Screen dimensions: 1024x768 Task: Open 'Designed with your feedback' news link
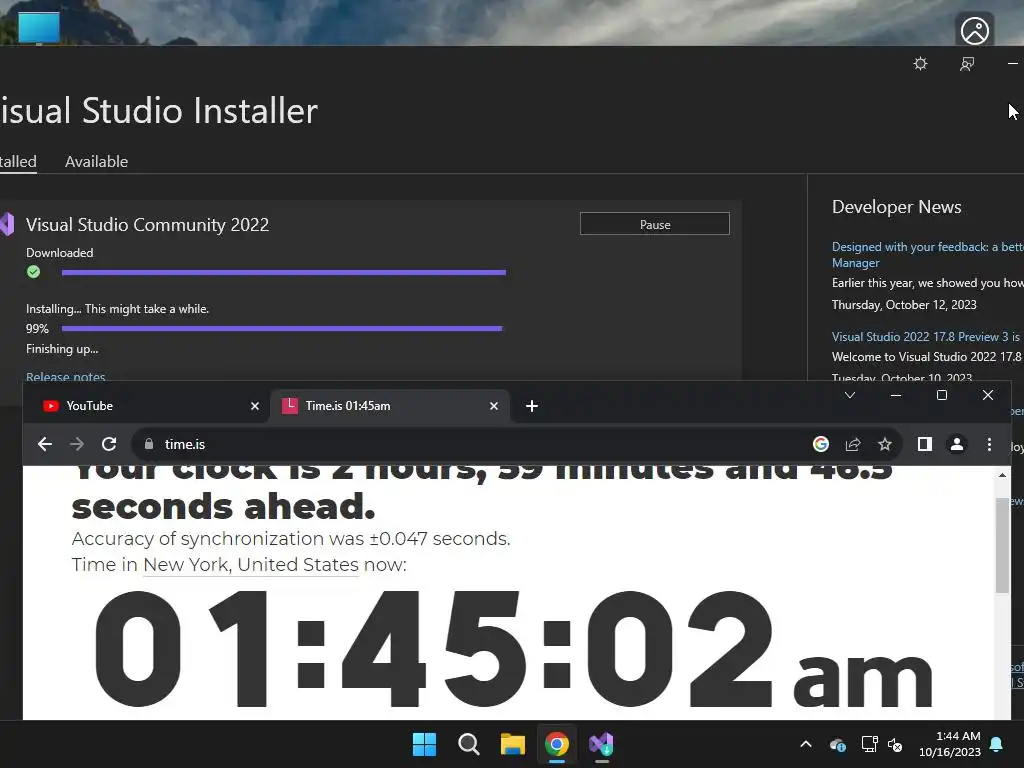[927, 255]
